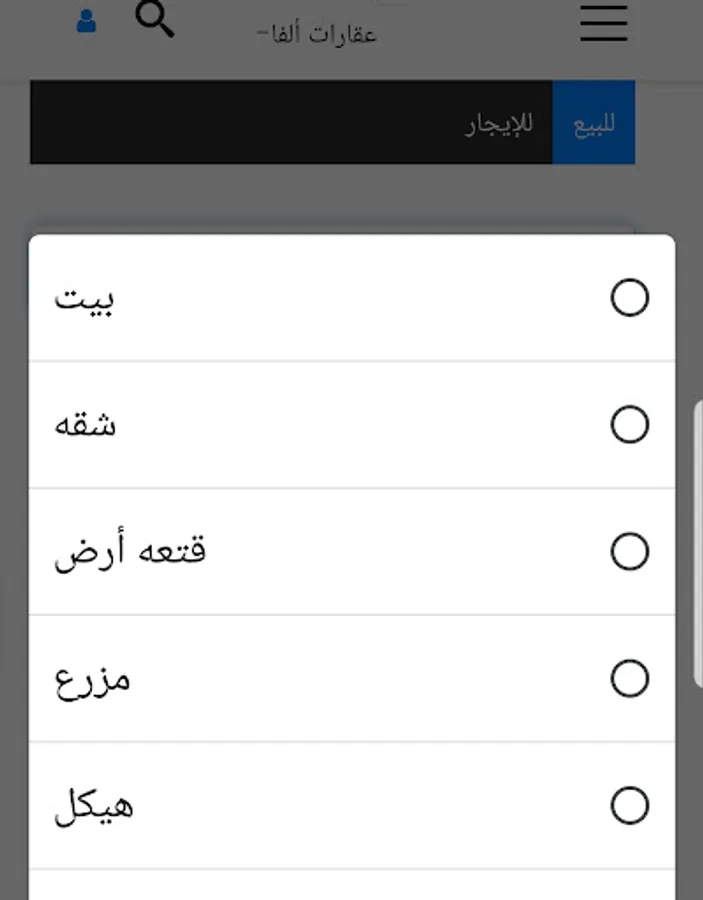Open the blue user profile icon

(86, 21)
